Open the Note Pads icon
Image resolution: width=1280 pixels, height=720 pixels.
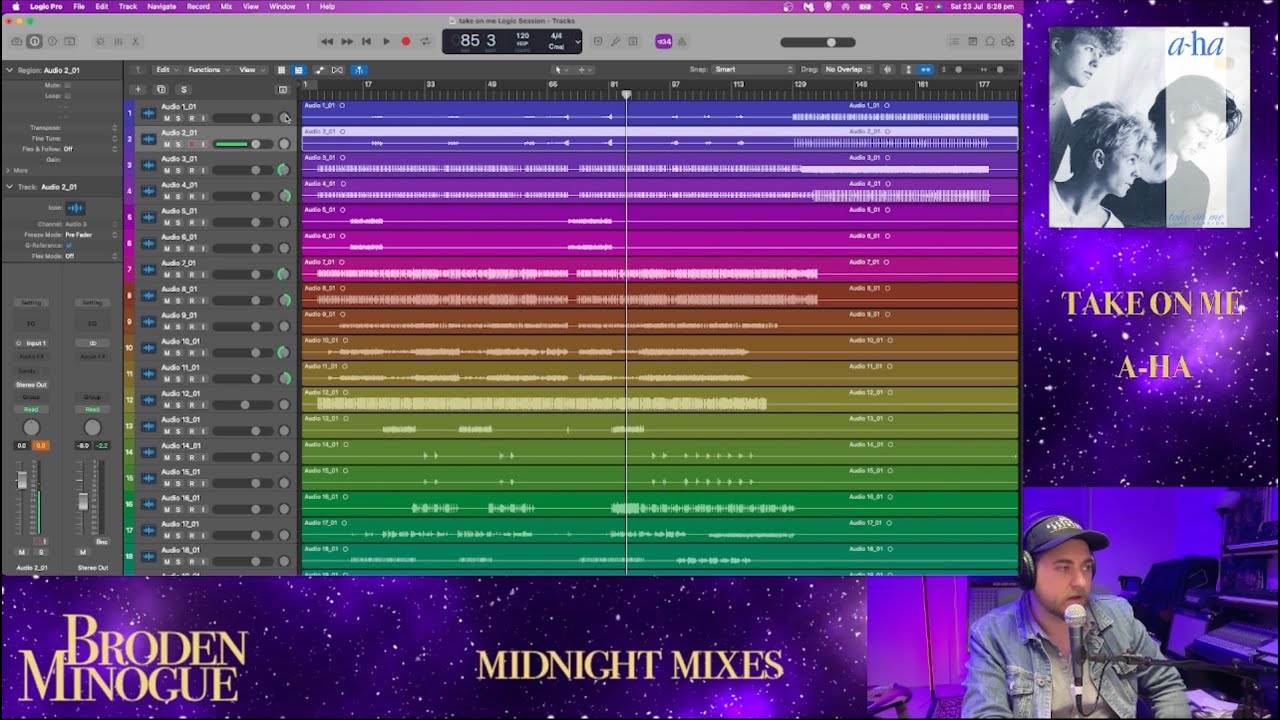[x=972, y=41]
